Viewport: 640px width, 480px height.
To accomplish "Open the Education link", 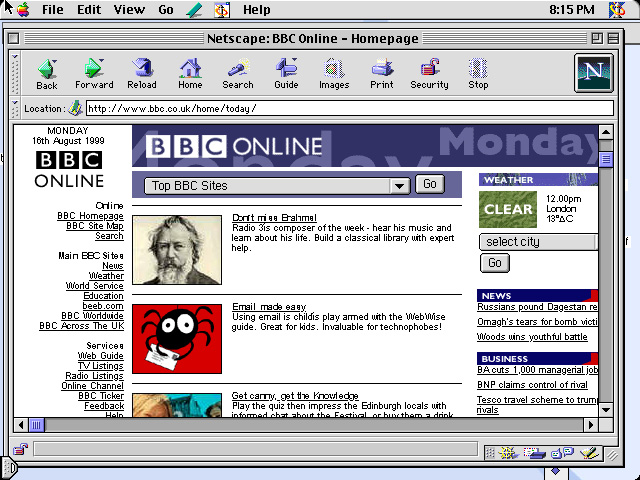I will [x=103, y=296].
